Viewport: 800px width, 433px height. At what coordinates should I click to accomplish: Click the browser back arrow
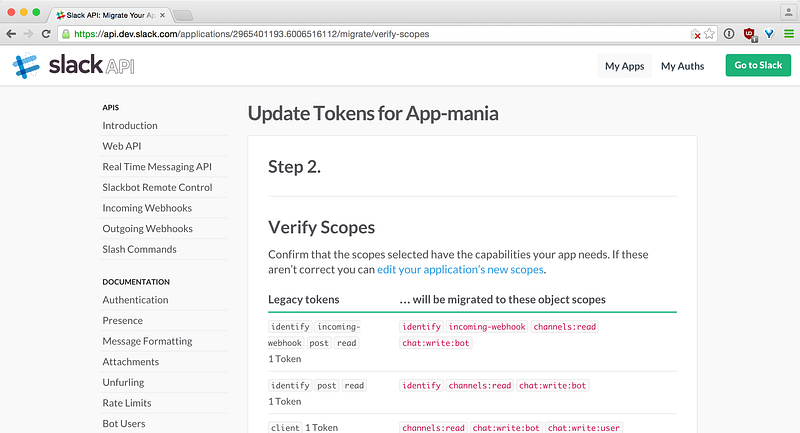[x=11, y=34]
